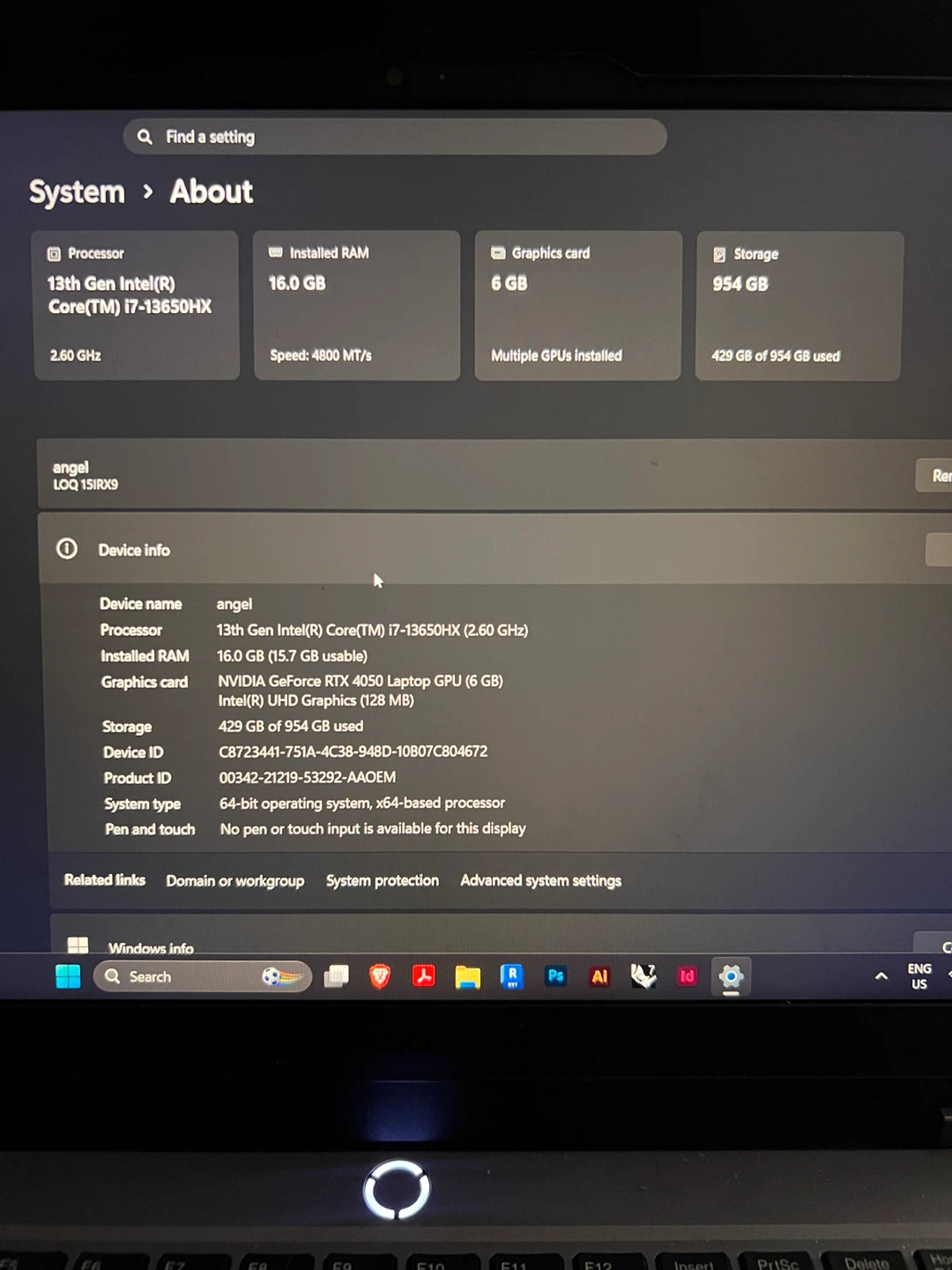Focus the Find a setting search field
The height and width of the screenshot is (1270, 952).
coord(395,137)
